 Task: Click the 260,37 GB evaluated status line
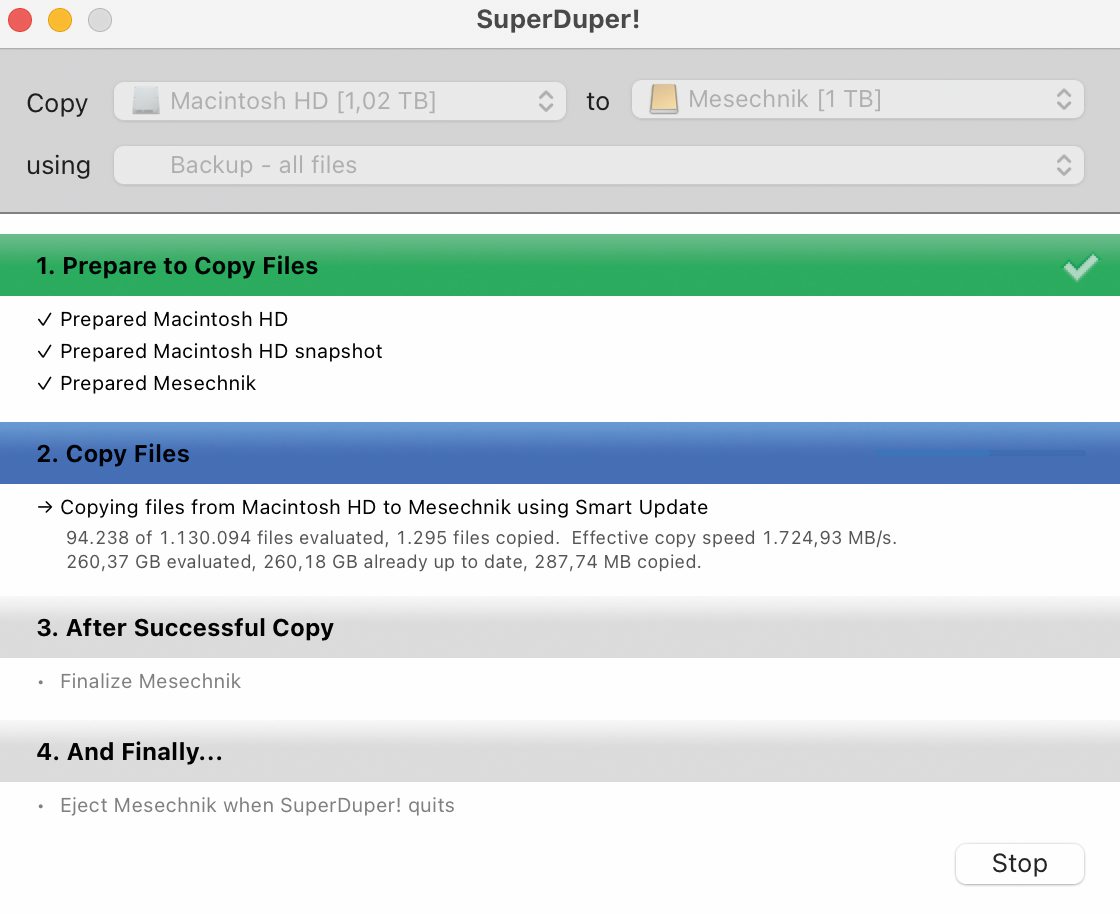(384, 562)
